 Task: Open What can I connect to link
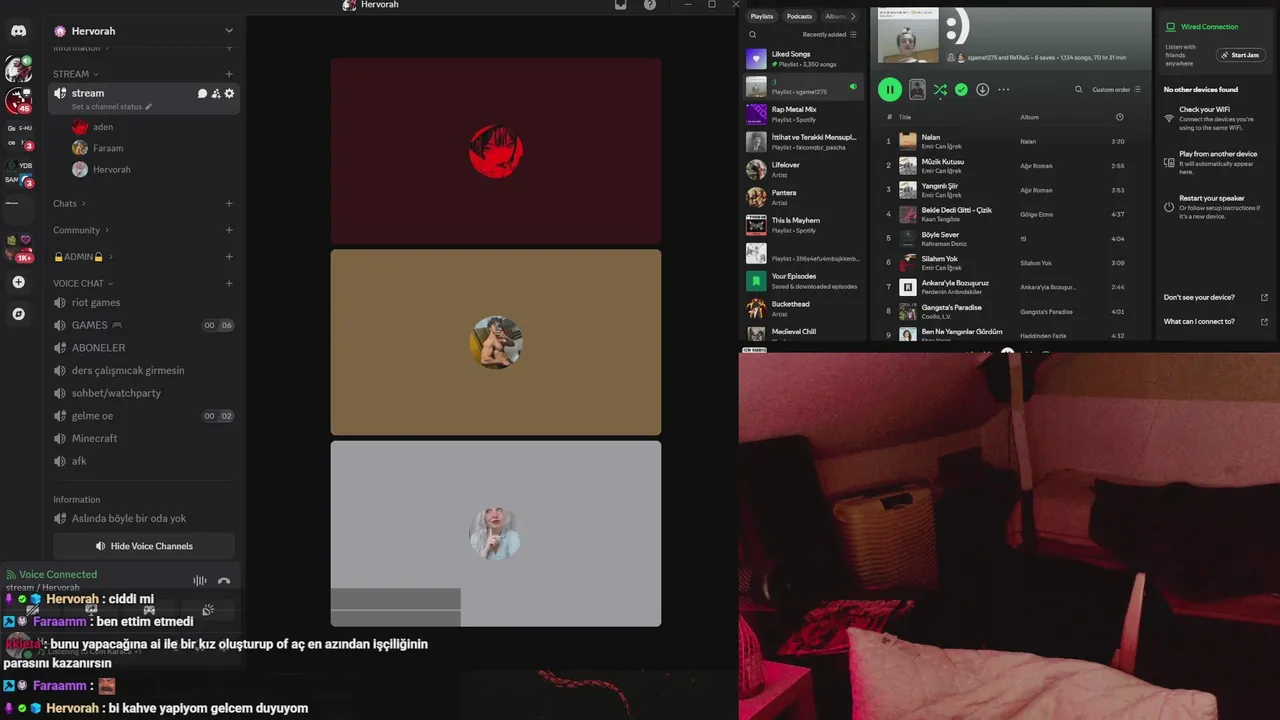tap(1216, 322)
